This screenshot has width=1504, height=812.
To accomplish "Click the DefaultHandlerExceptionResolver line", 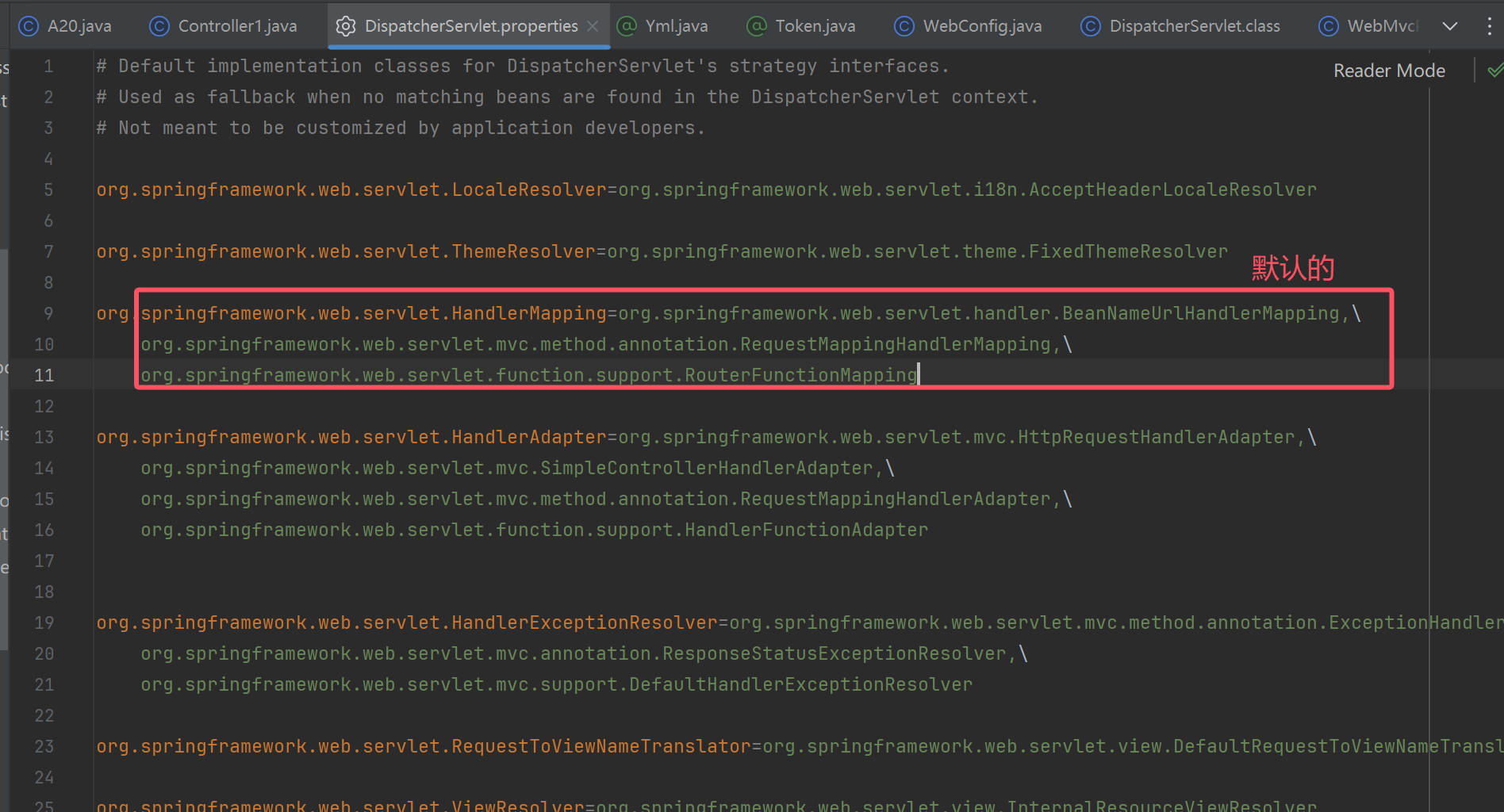I will click(x=556, y=684).
